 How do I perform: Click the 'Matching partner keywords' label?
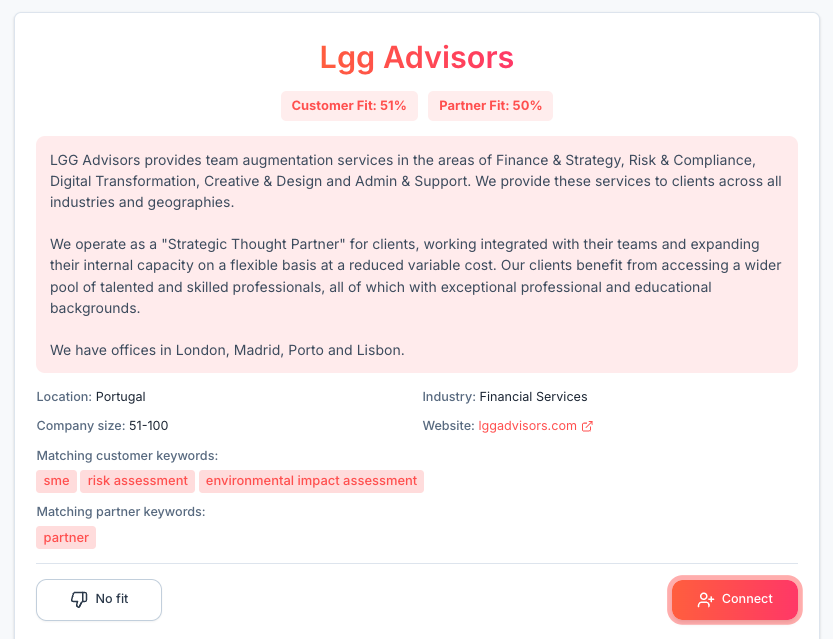click(x=121, y=512)
